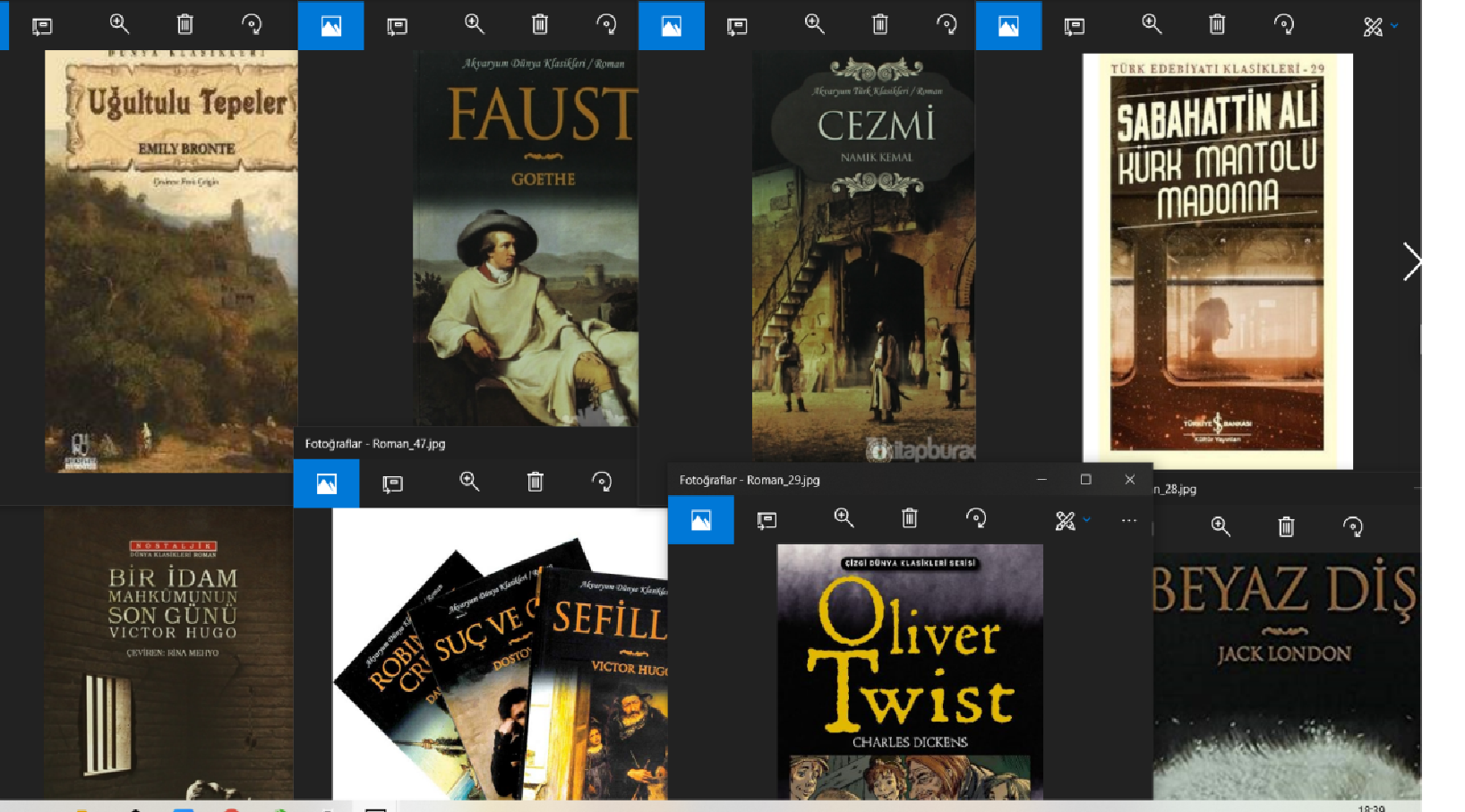Minimize the Roman_29.jpg window
This screenshot has height=812, width=1465.
(x=1041, y=480)
